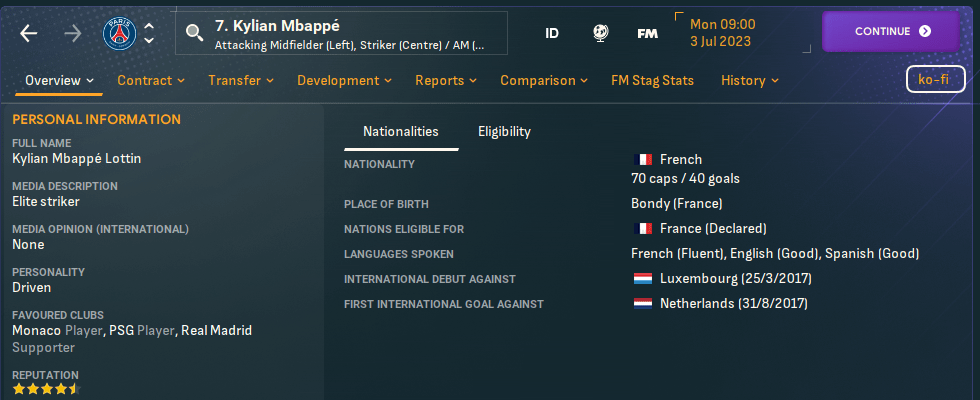This screenshot has width=980, height=400.
Task: Click the ID icon in header
Action: click(x=552, y=33)
